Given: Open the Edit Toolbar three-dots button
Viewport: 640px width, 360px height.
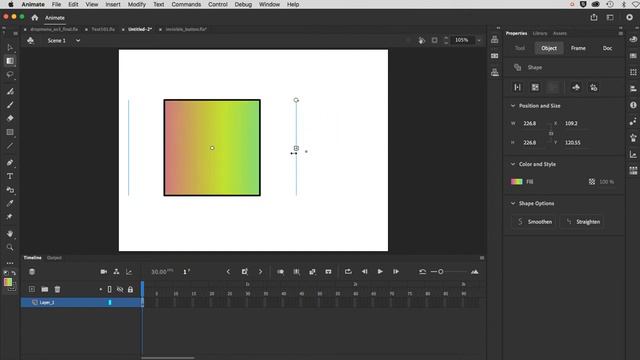Looking at the screenshot, I should [10, 263].
